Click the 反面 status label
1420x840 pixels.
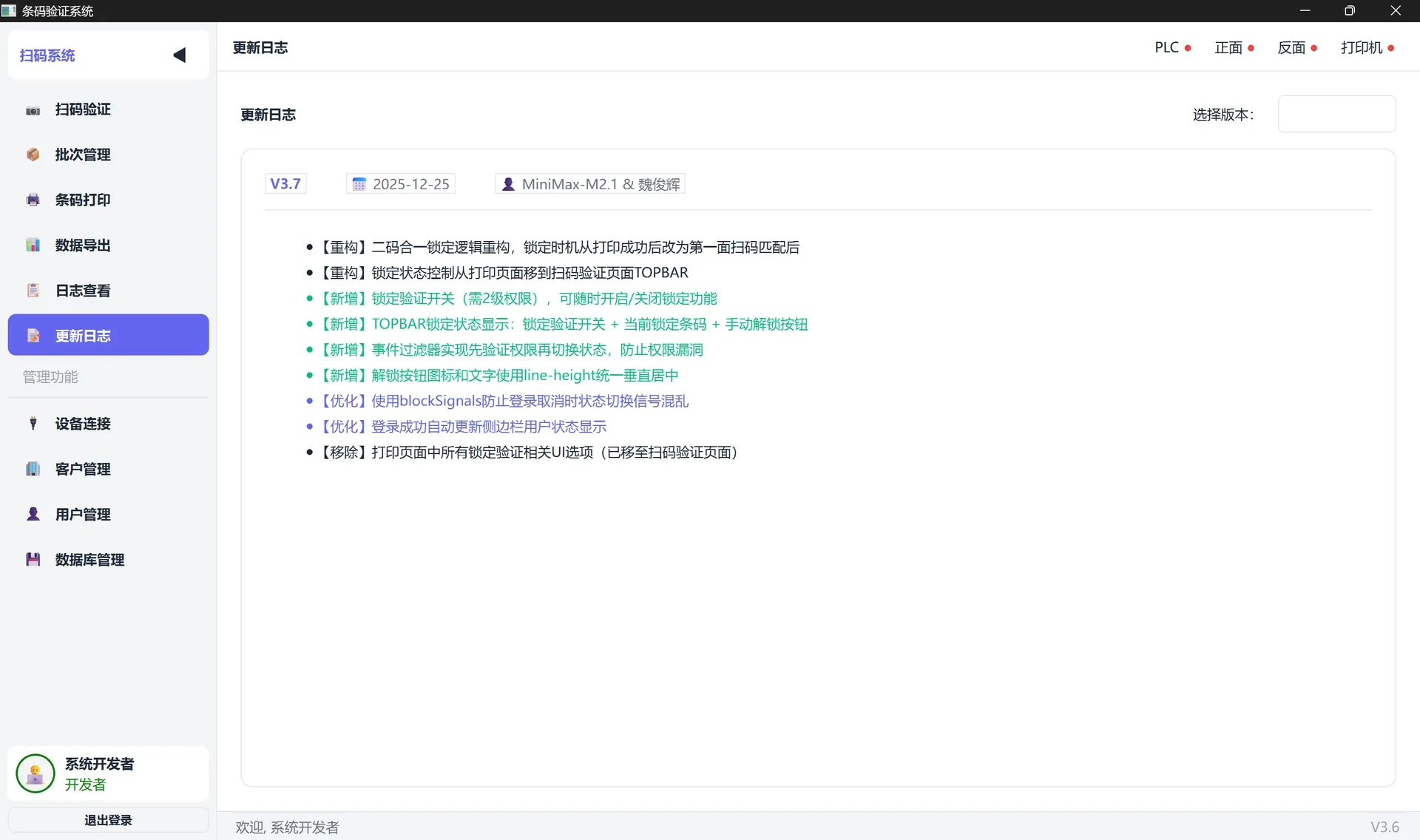(1291, 47)
